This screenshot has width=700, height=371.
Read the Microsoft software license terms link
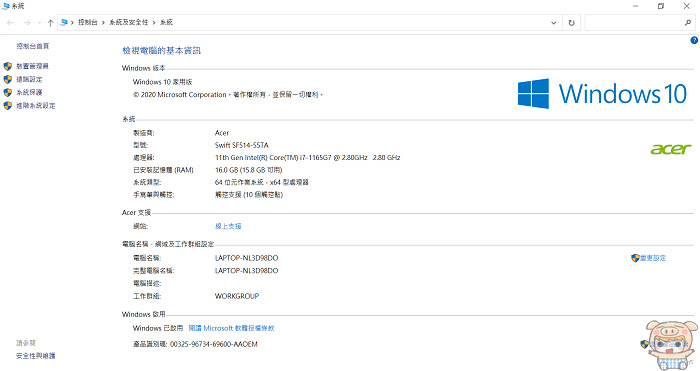(231, 328)
